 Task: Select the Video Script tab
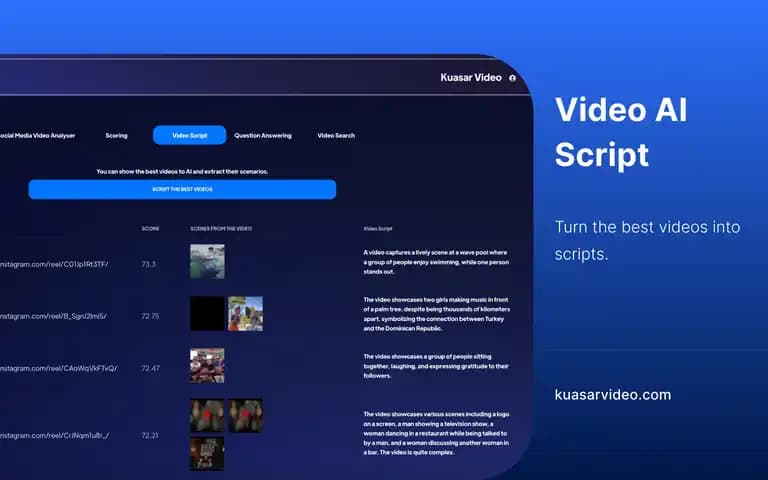(190, 135)
